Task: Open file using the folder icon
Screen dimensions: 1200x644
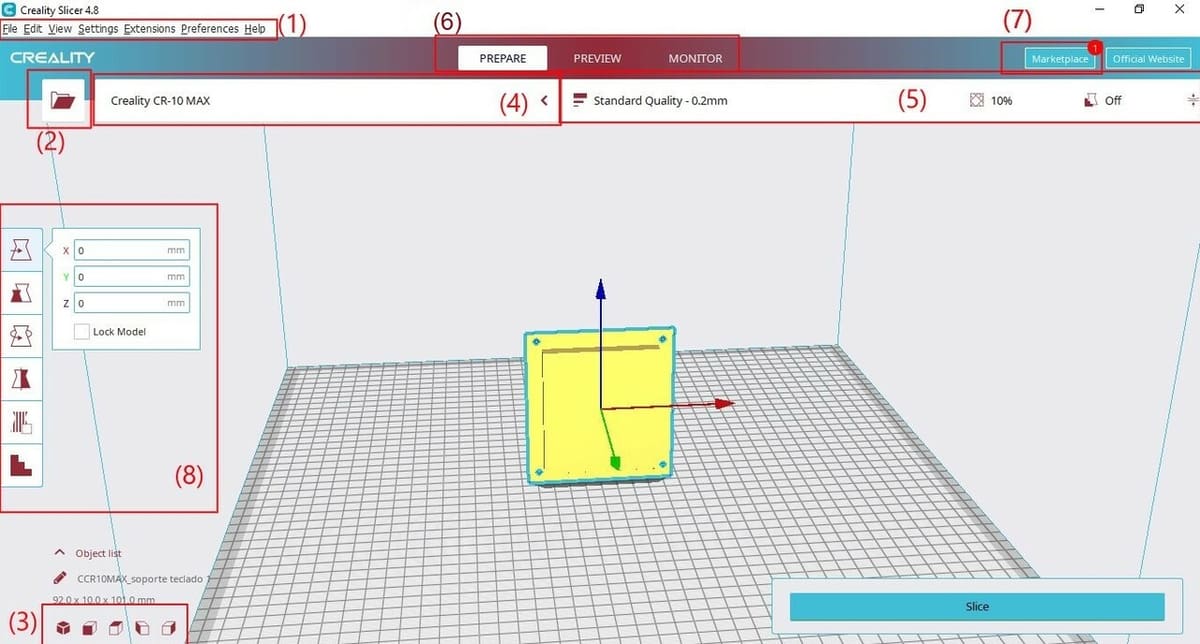Action: [x=62, y=101]
